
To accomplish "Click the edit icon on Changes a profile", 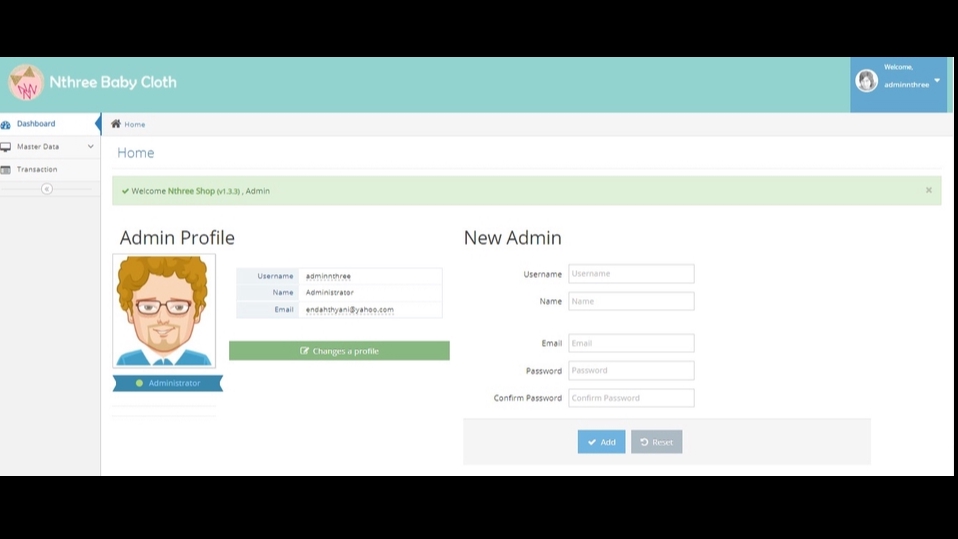I will pos(304,351).
